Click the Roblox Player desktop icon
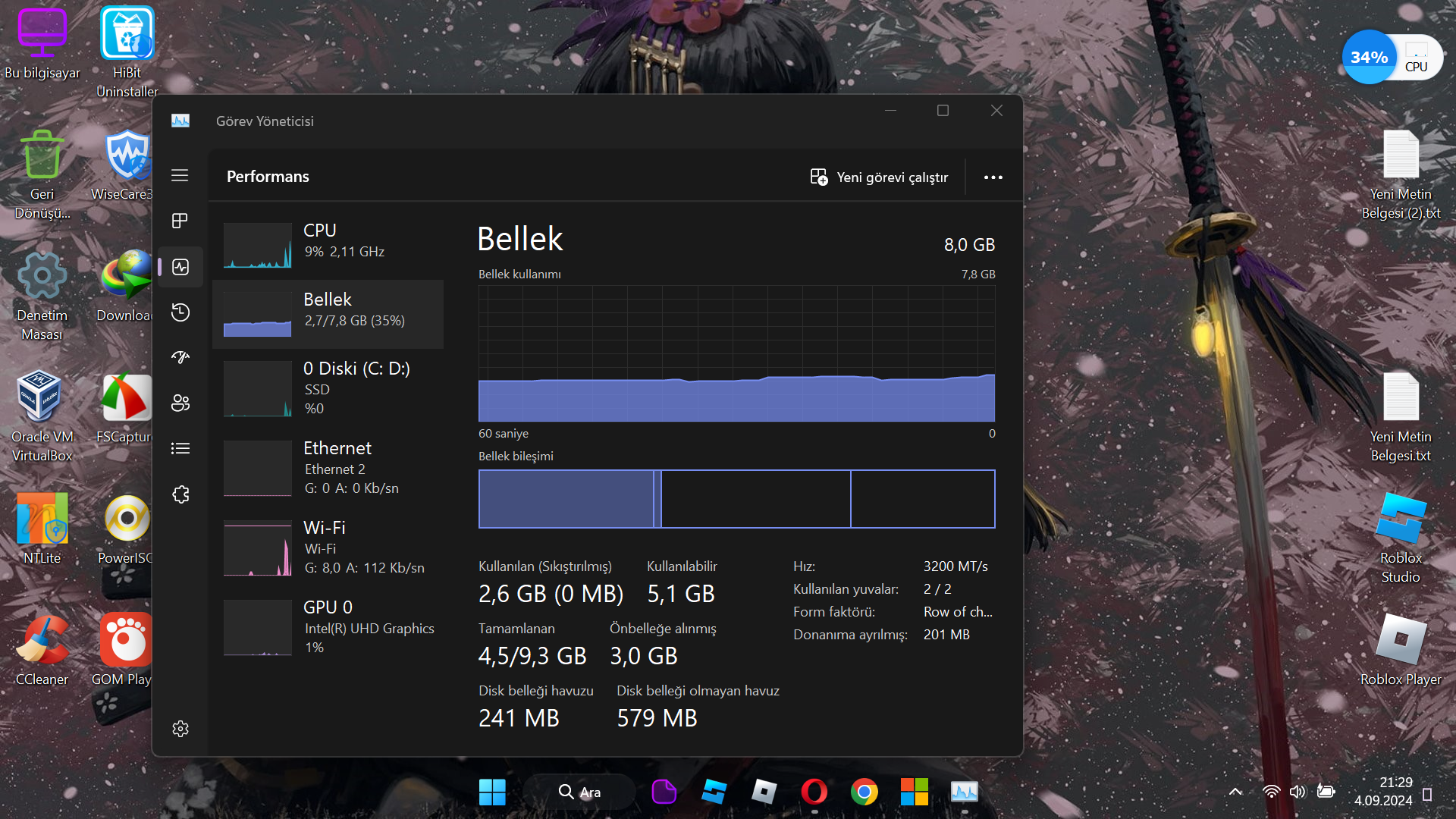The width and height of the screenshot is (1456, 819). 1401,651
